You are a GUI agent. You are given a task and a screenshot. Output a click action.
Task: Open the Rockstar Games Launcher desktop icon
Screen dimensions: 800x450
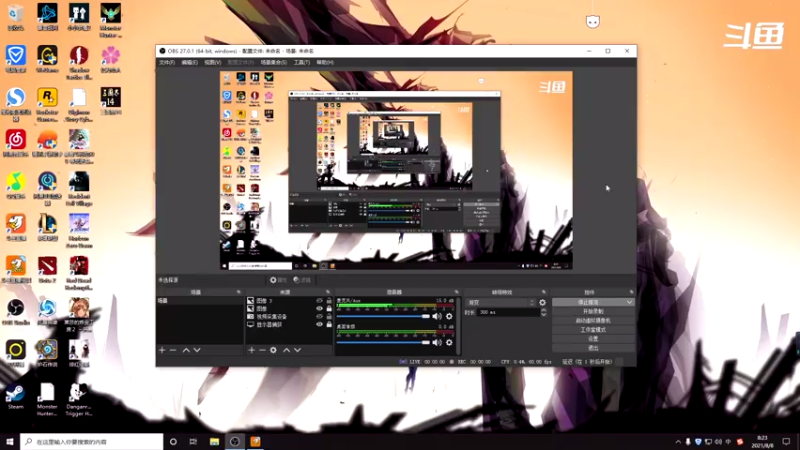[47, 105]
